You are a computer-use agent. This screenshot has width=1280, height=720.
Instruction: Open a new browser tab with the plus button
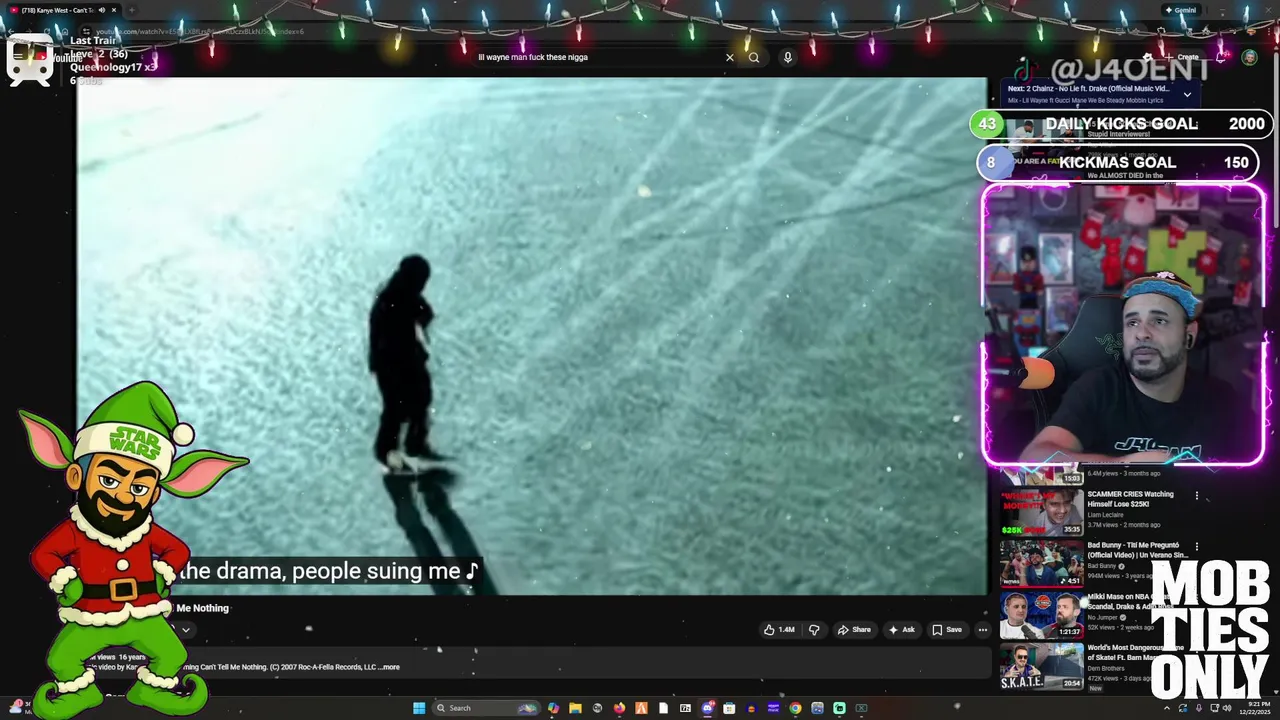click(131, 10)
